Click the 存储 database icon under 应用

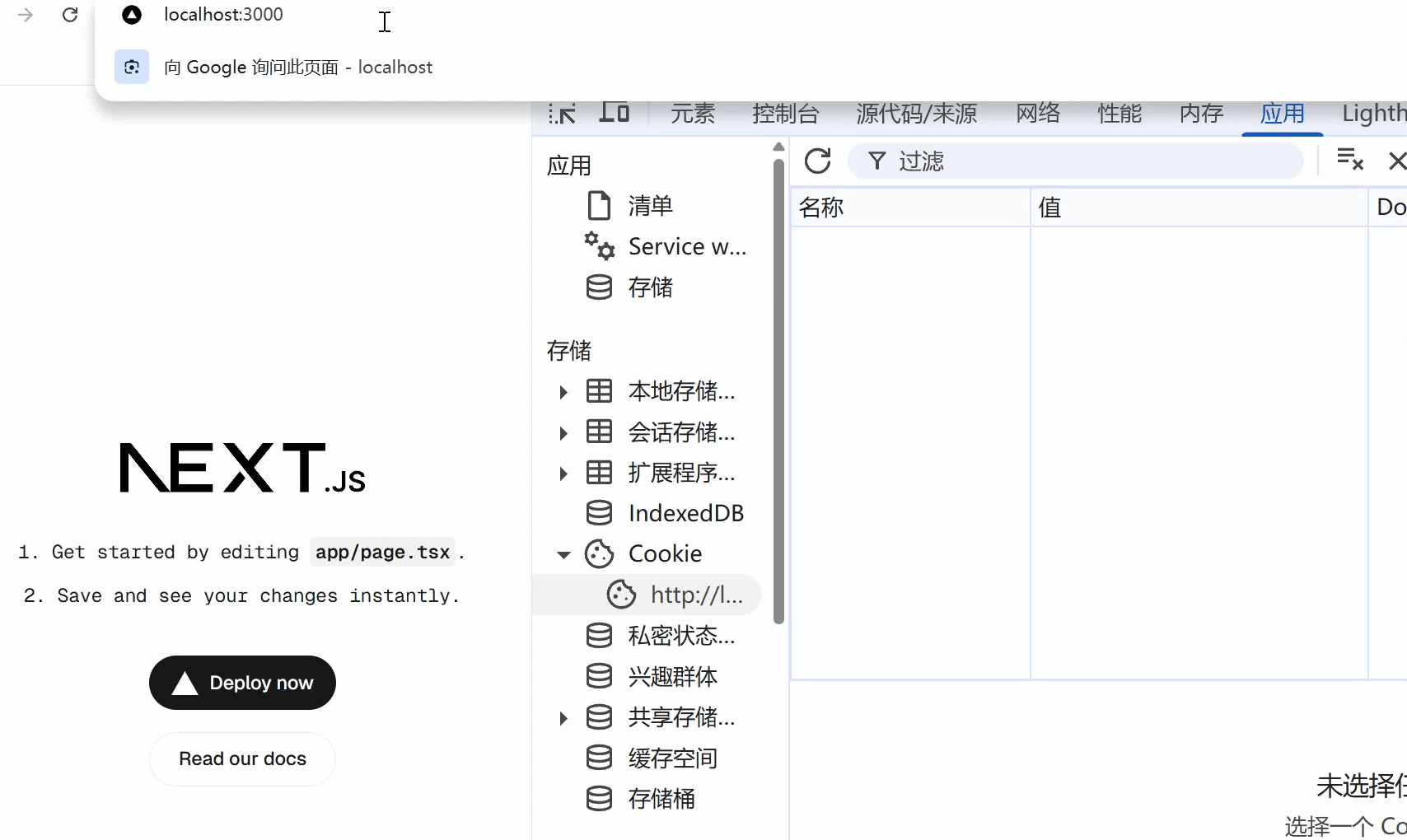(599, 287)
